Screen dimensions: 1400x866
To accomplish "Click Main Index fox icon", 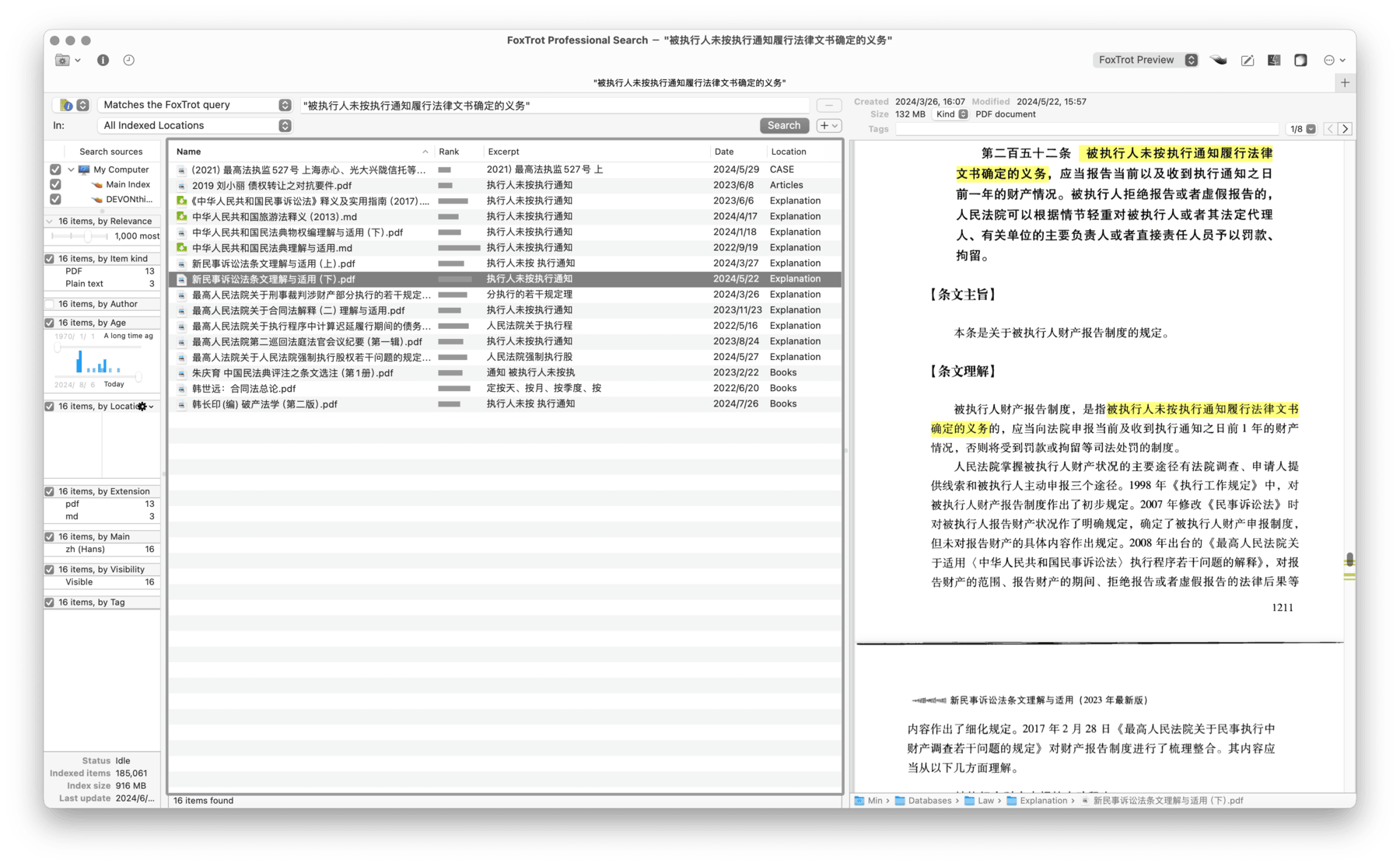I will [x=97, y=185].
